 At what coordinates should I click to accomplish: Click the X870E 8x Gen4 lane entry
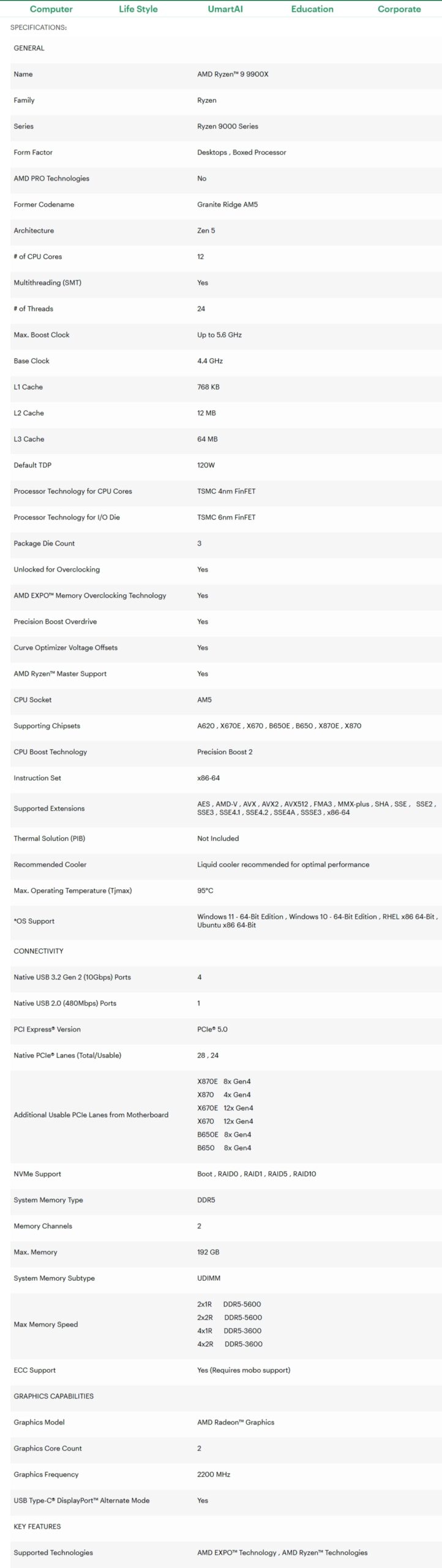click(x=224, y=1081)
